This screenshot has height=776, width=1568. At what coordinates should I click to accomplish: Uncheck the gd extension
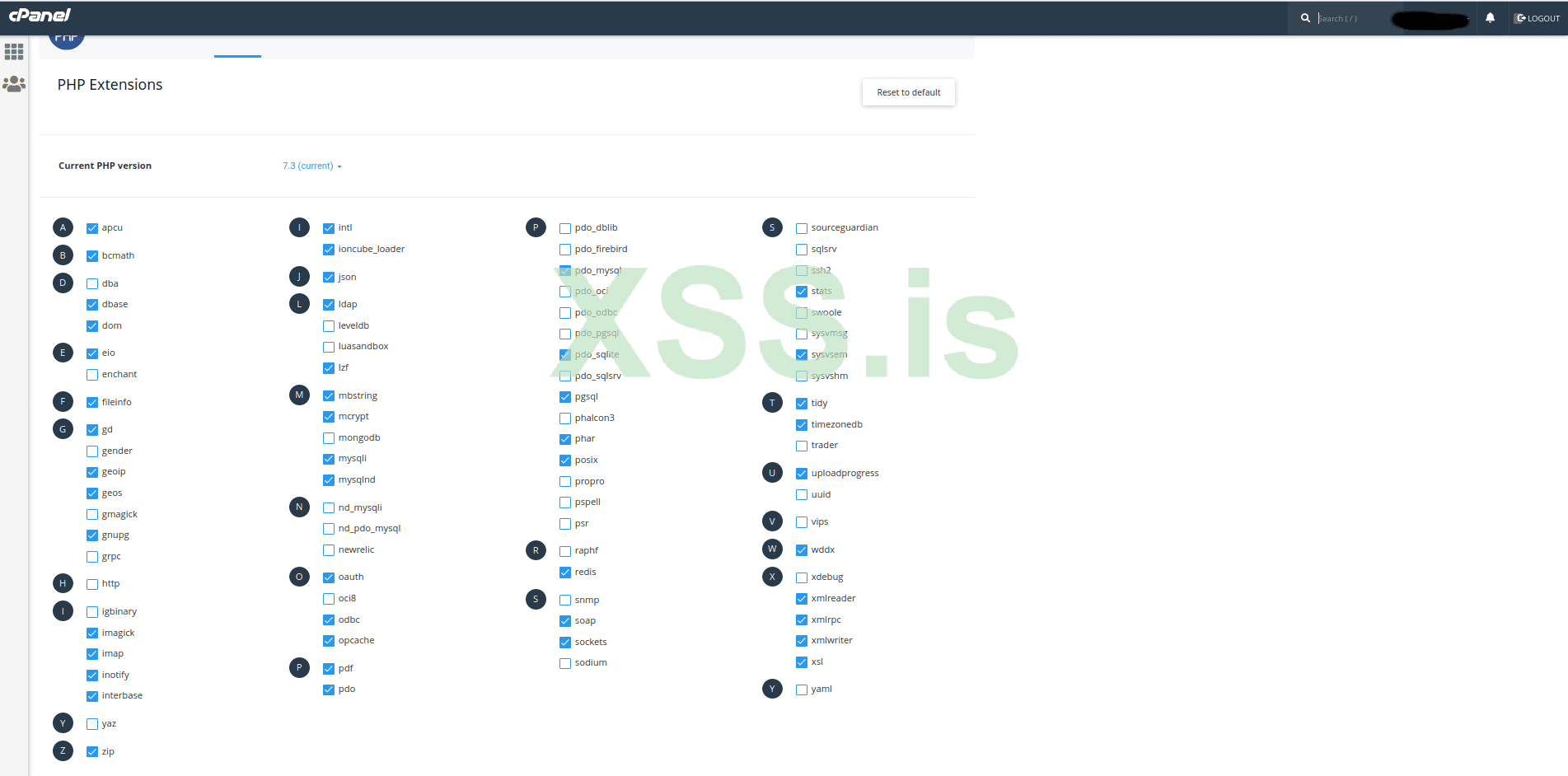[92, 430]
